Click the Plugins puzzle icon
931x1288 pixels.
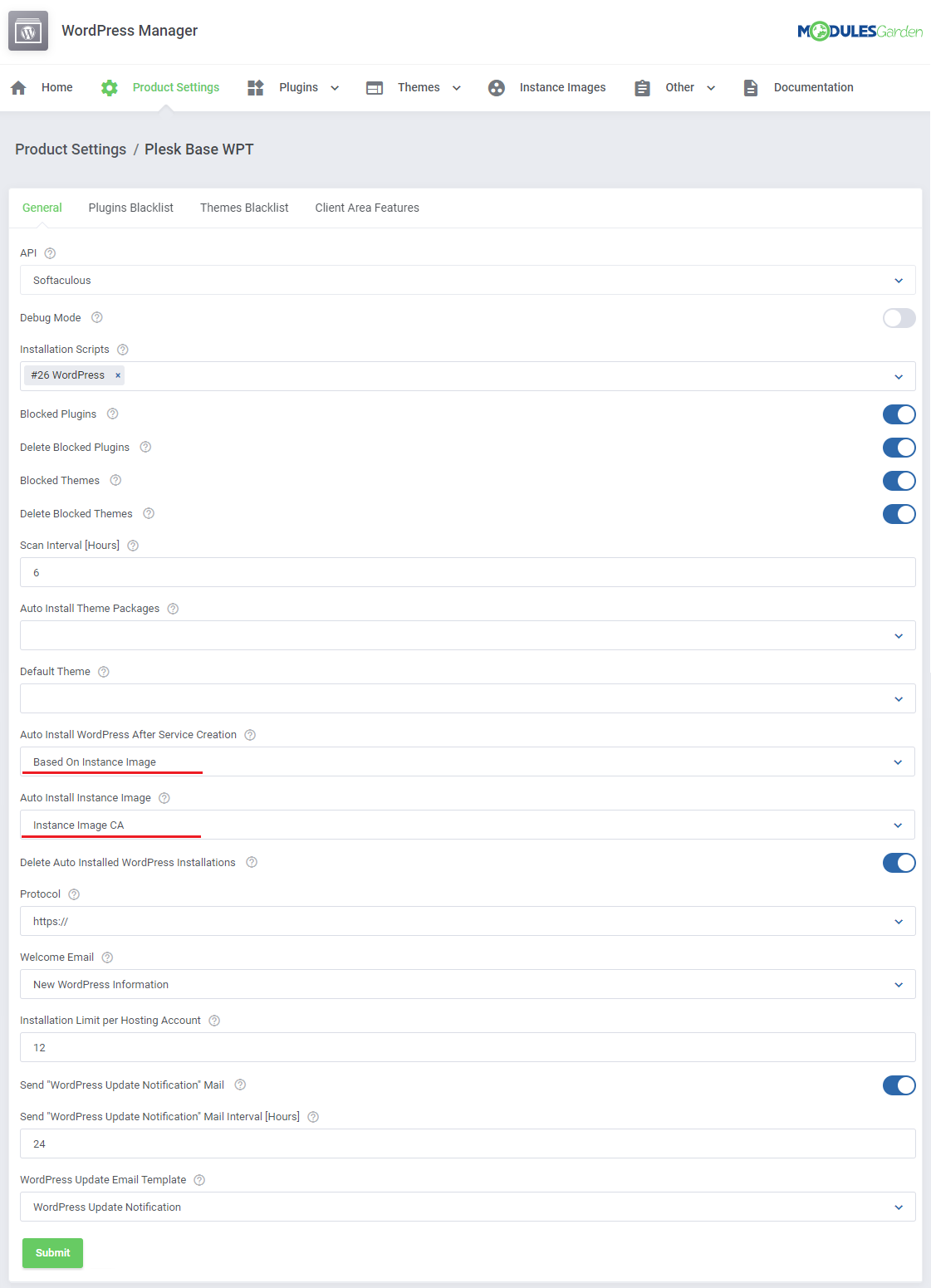256,87
